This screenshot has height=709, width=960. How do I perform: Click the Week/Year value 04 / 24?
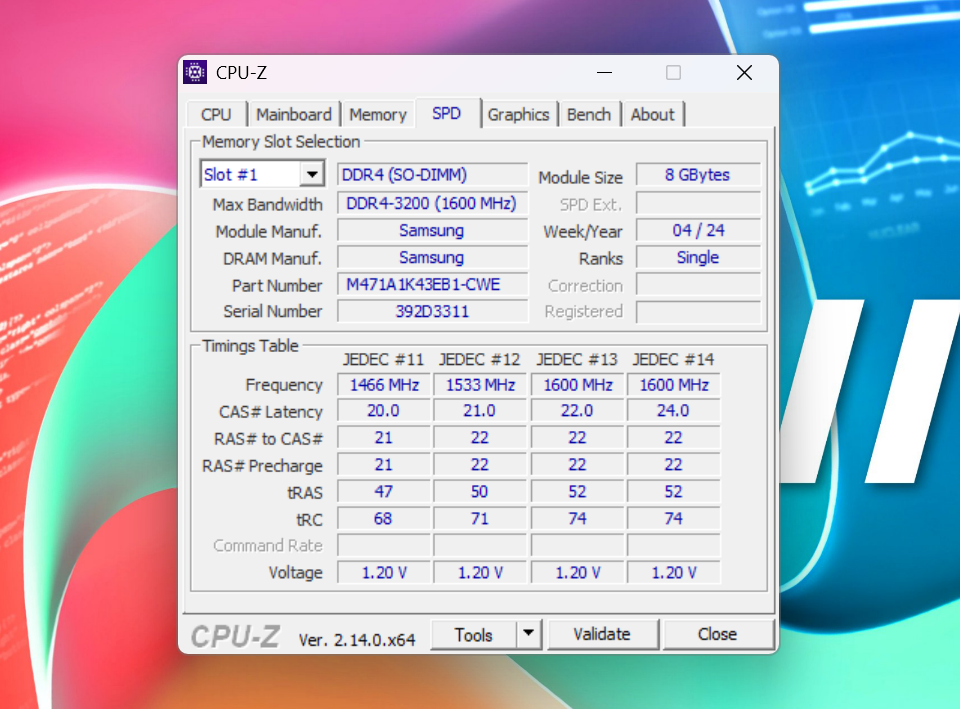[698, 230]
